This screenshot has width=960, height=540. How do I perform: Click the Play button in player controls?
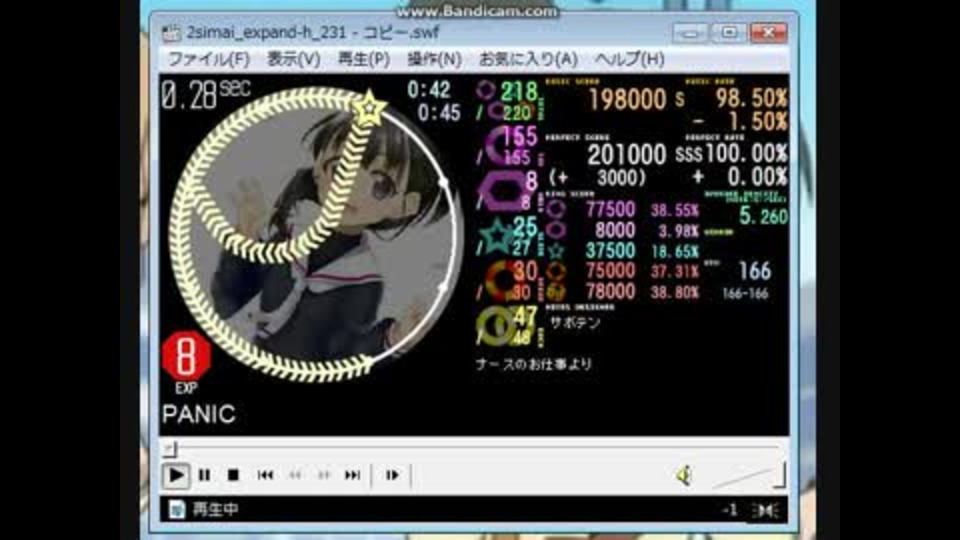tap(176, 475)
